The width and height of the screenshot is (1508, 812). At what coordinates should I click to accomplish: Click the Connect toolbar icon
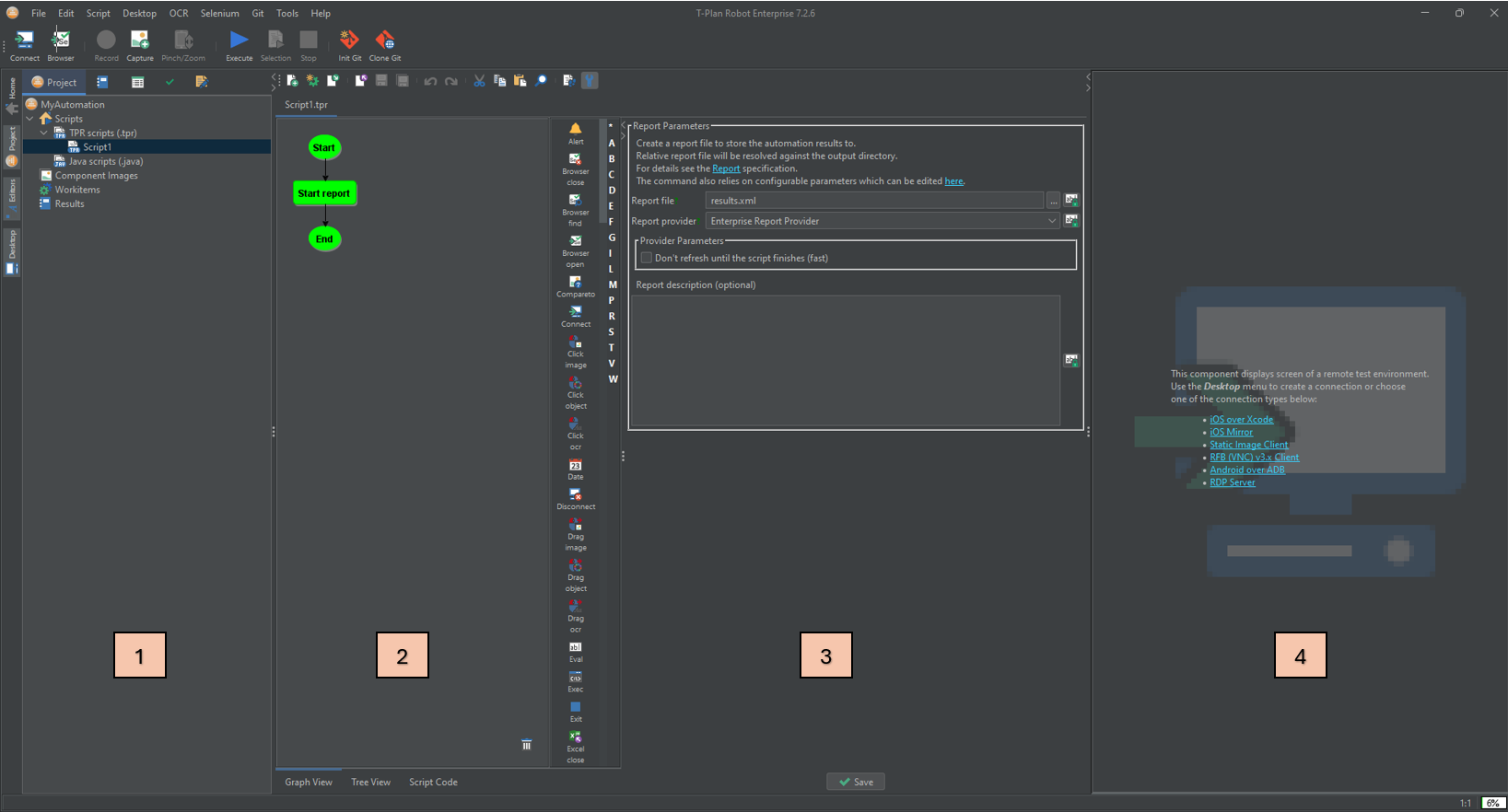point(24,41)
